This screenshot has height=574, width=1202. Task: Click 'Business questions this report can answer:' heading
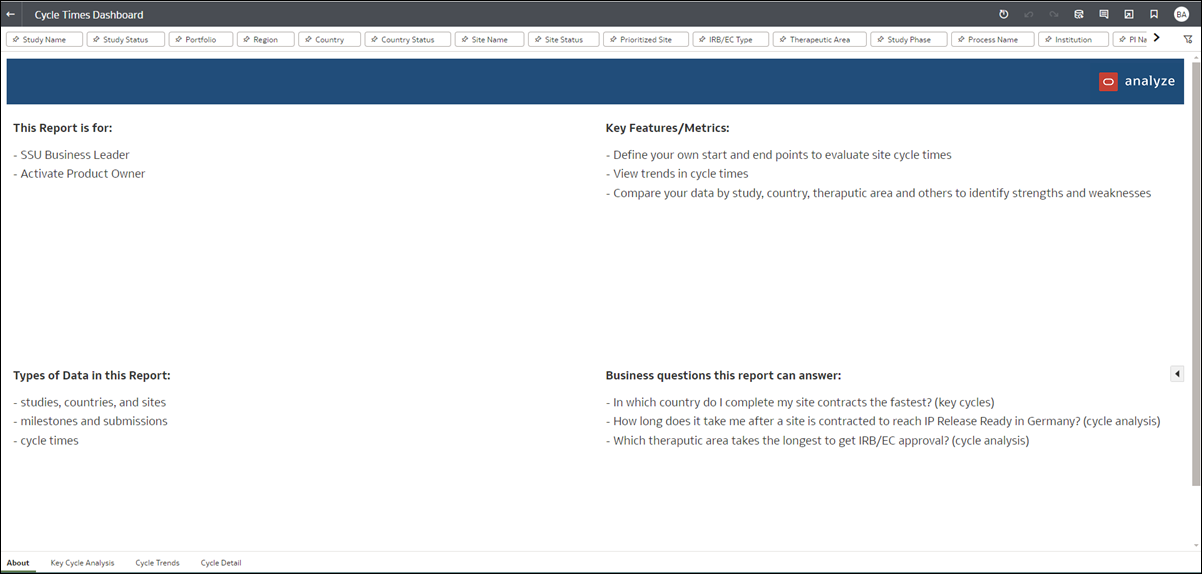click(723, 375)
